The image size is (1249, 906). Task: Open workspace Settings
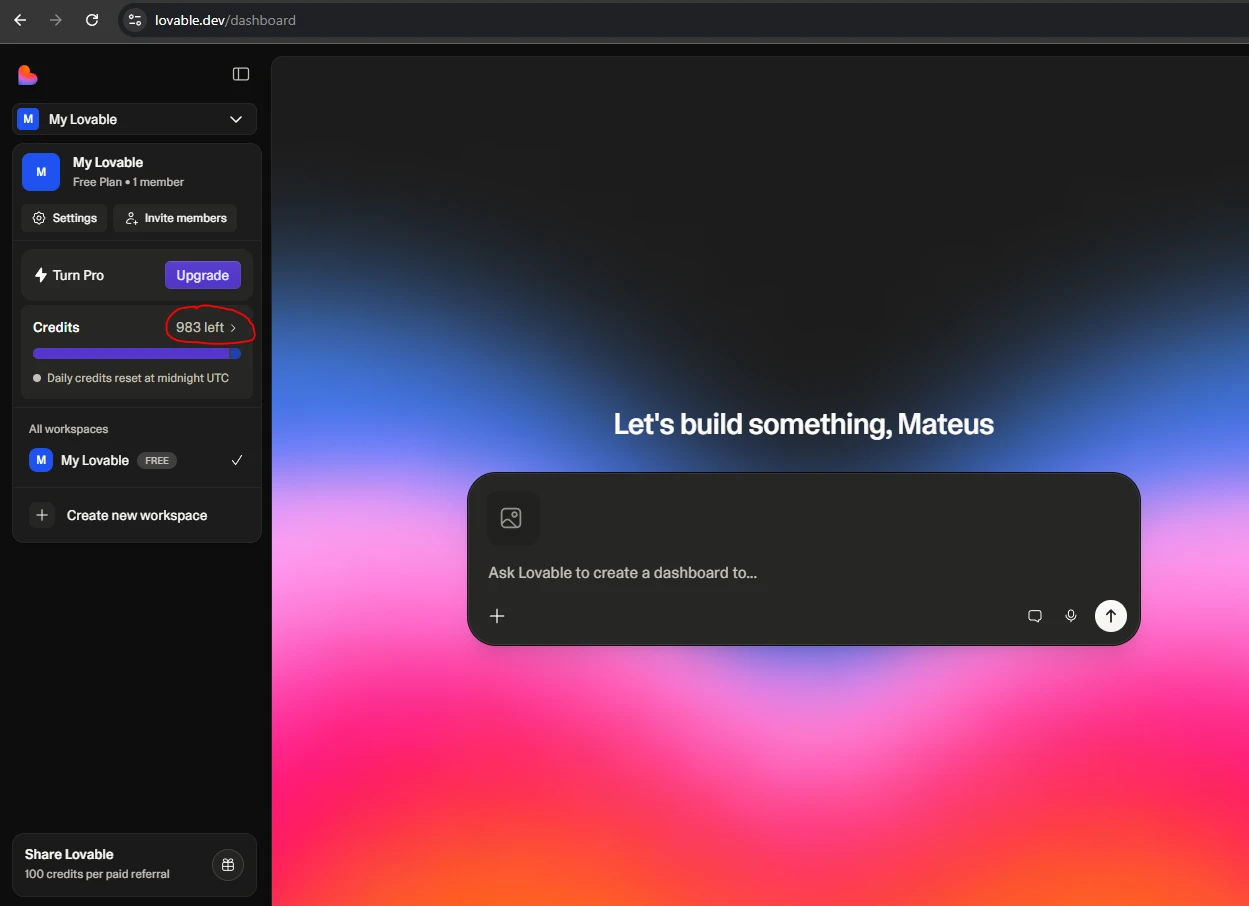click(64, 218)
